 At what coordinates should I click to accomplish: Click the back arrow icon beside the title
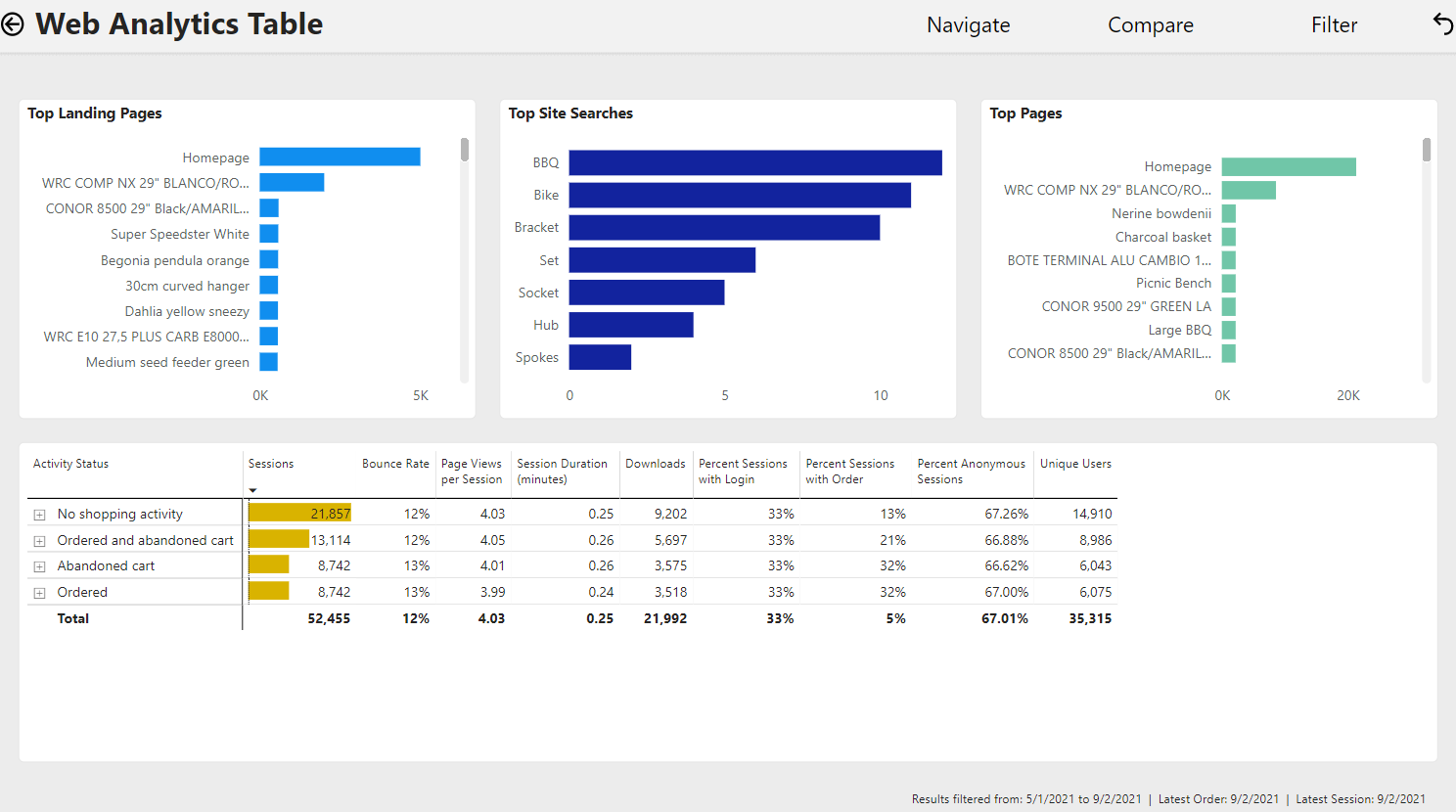click(x=13, y=24)
